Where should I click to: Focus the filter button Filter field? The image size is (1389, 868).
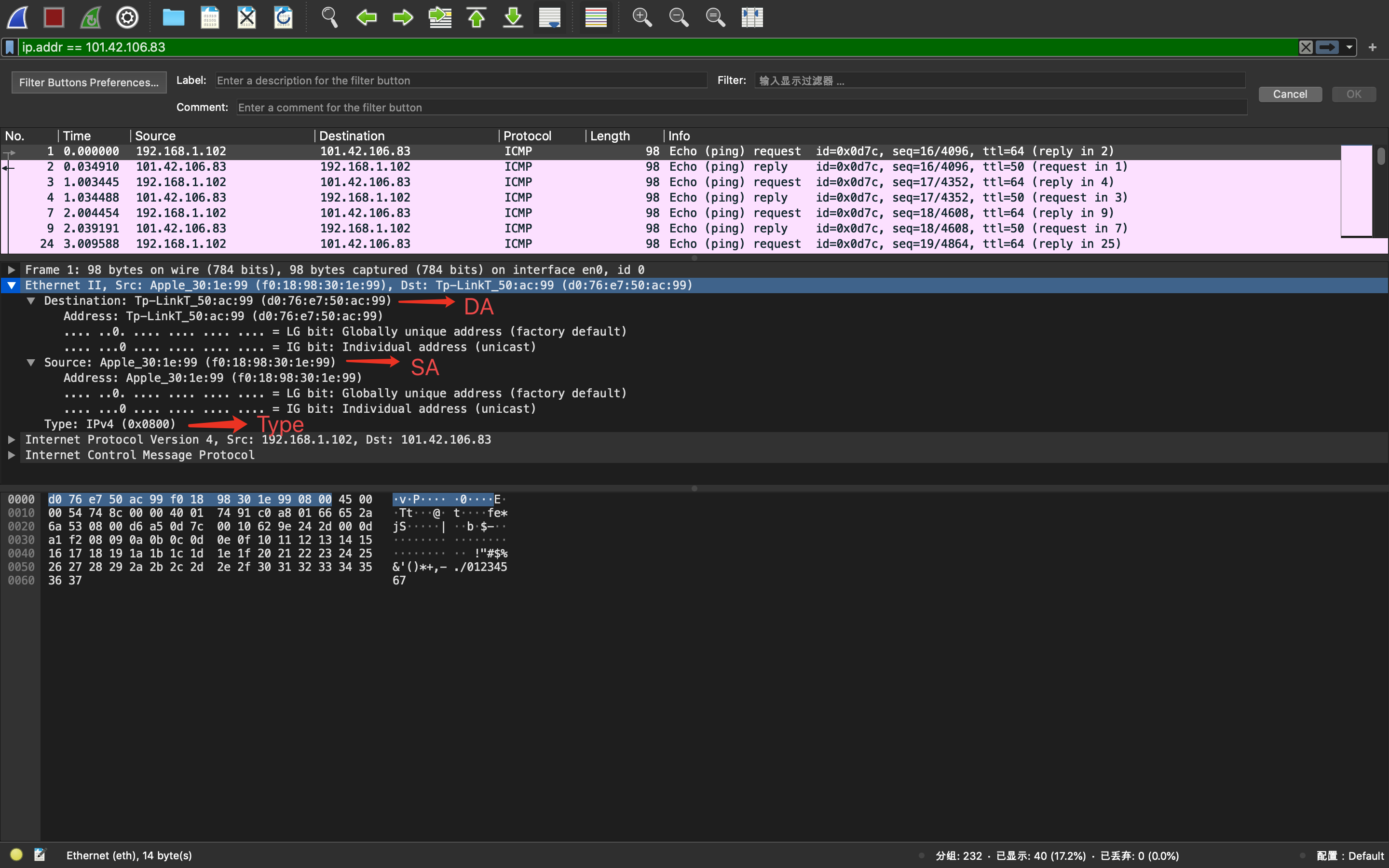(1000, 81)
